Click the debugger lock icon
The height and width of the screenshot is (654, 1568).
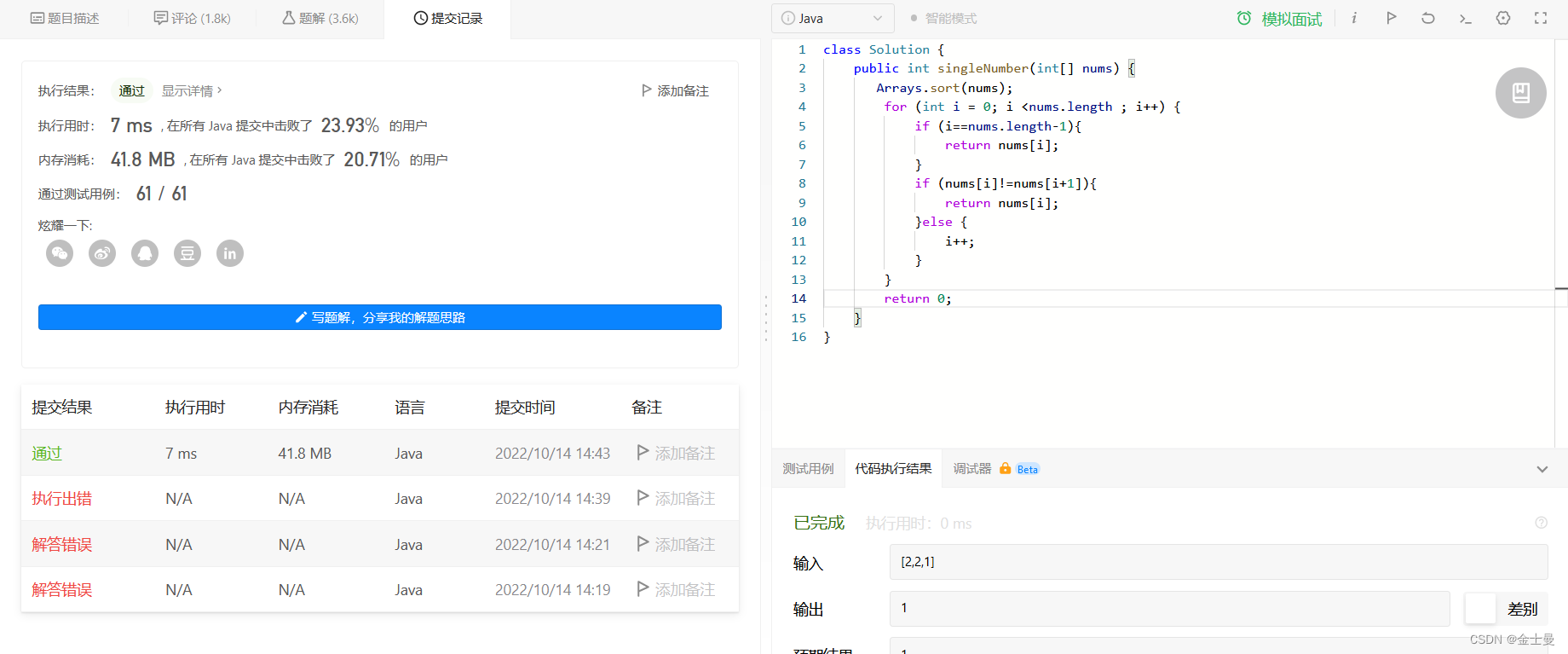pyautogui.click(x=1006, y=468)
